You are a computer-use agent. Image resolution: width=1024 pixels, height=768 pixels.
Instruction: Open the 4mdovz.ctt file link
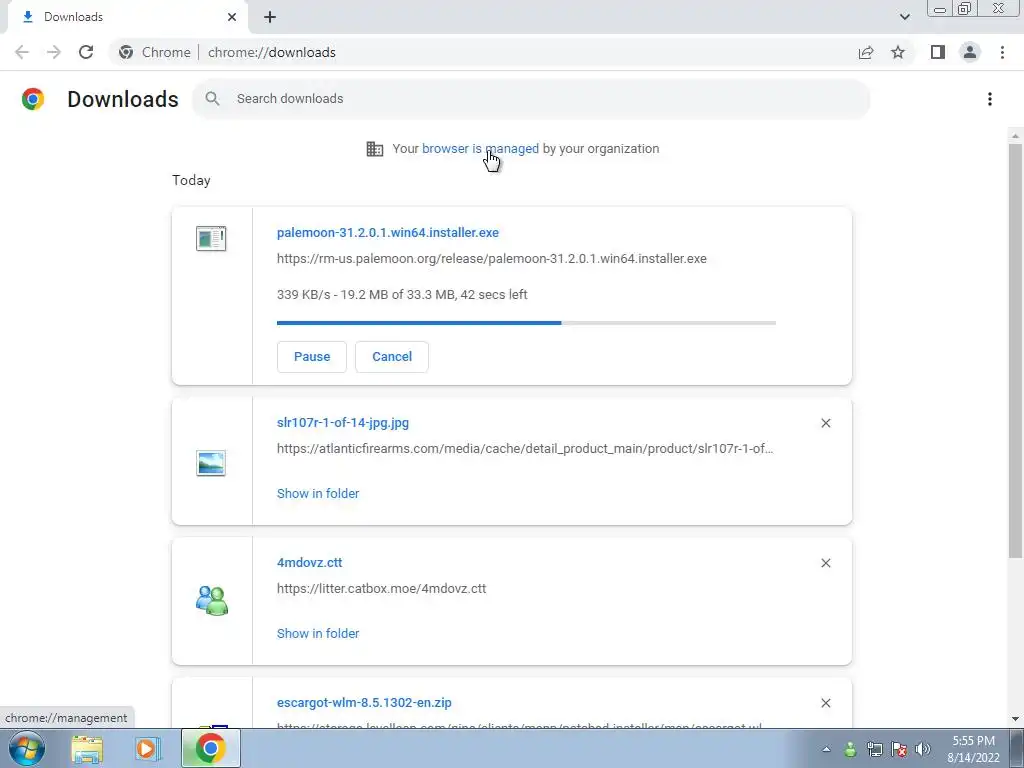310,562
